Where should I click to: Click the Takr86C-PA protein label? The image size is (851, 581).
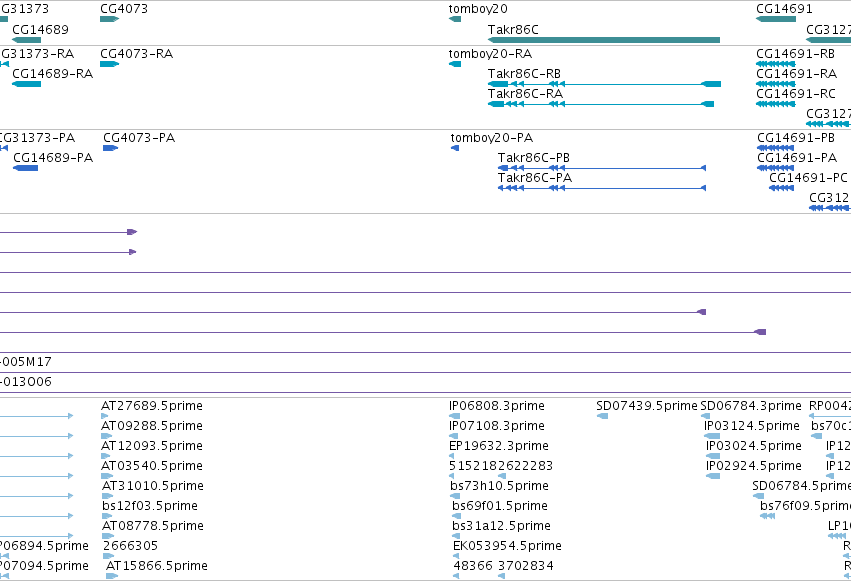coord(535,178)
